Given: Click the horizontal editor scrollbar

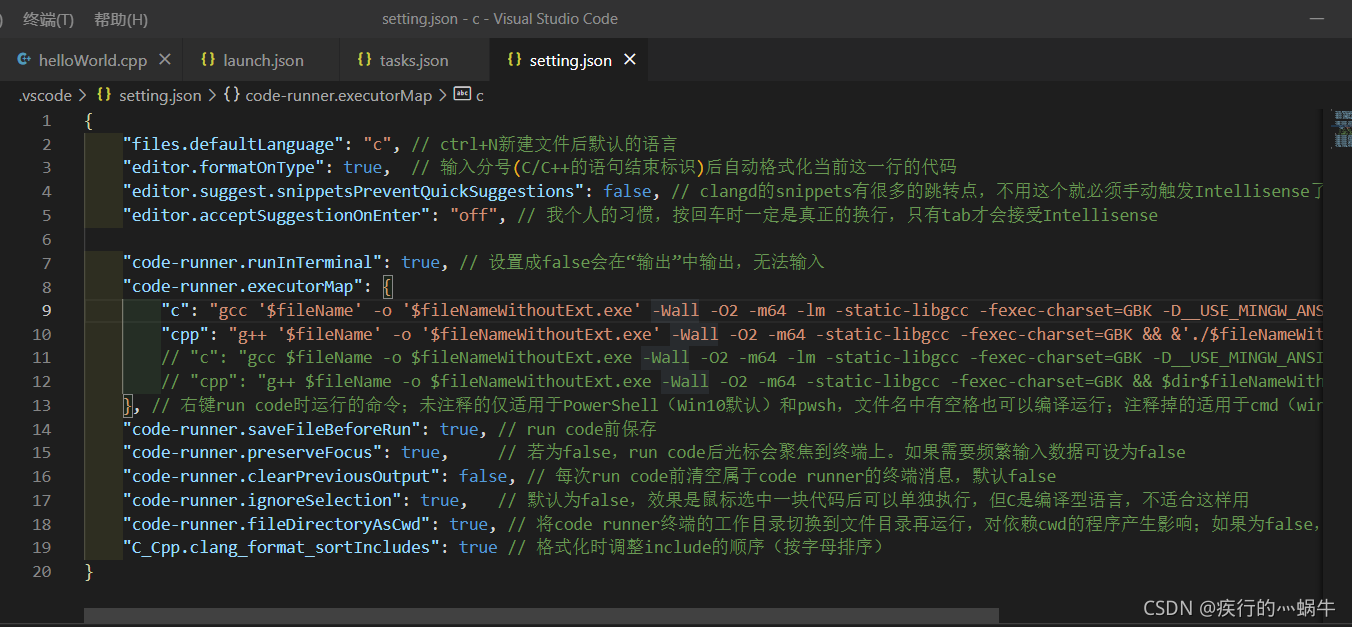Looking at the screenshot, I should tap(541, 616).
